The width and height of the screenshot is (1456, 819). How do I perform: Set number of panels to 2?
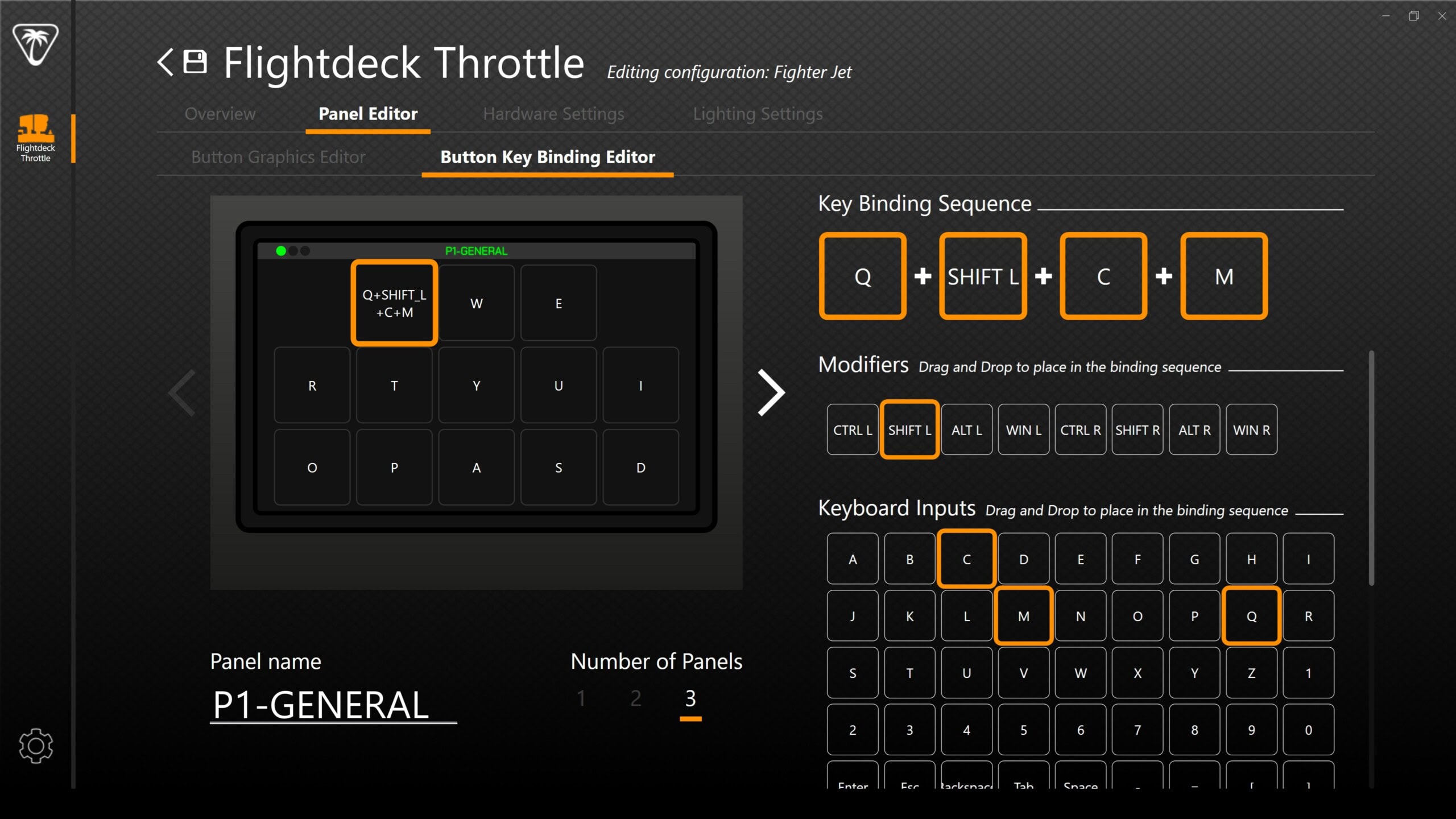pyautogui.click(x=636, y=698)
